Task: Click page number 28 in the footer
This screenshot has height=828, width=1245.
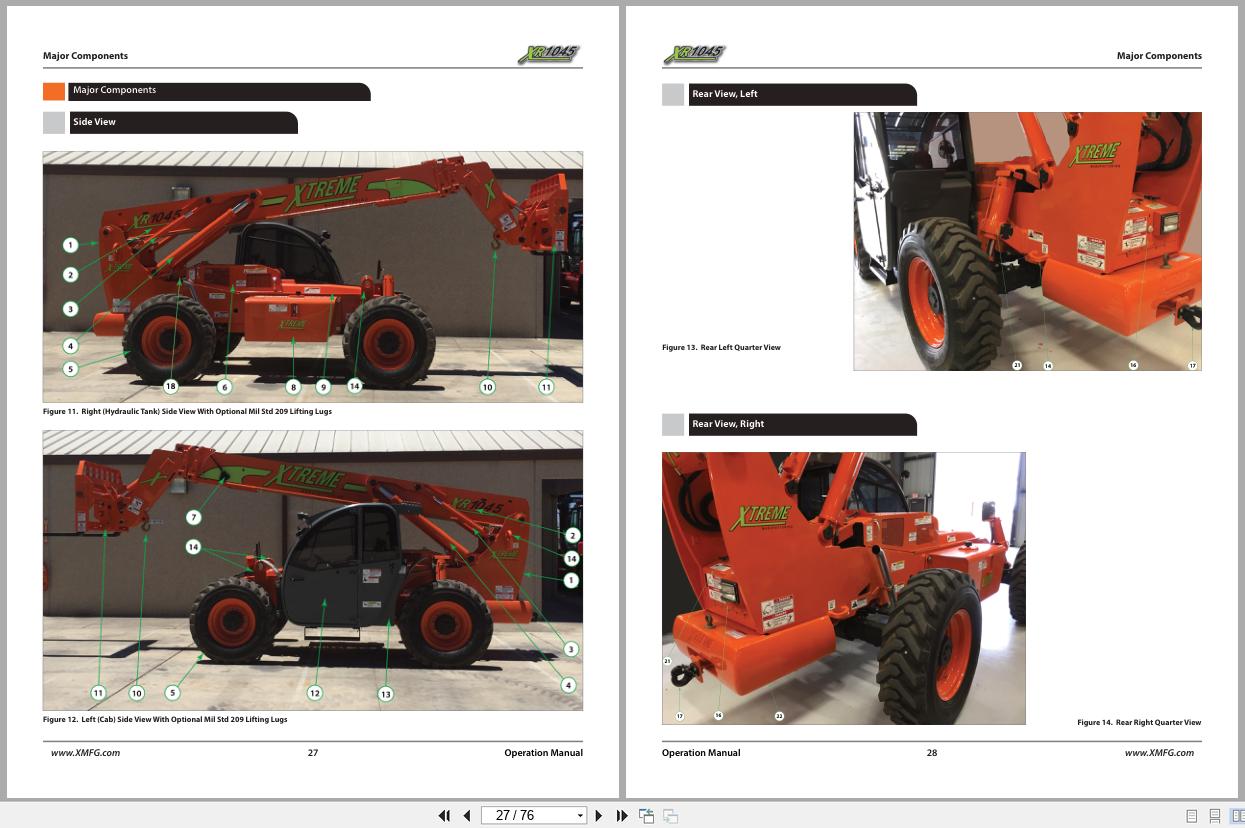Action: click(932, 753)
